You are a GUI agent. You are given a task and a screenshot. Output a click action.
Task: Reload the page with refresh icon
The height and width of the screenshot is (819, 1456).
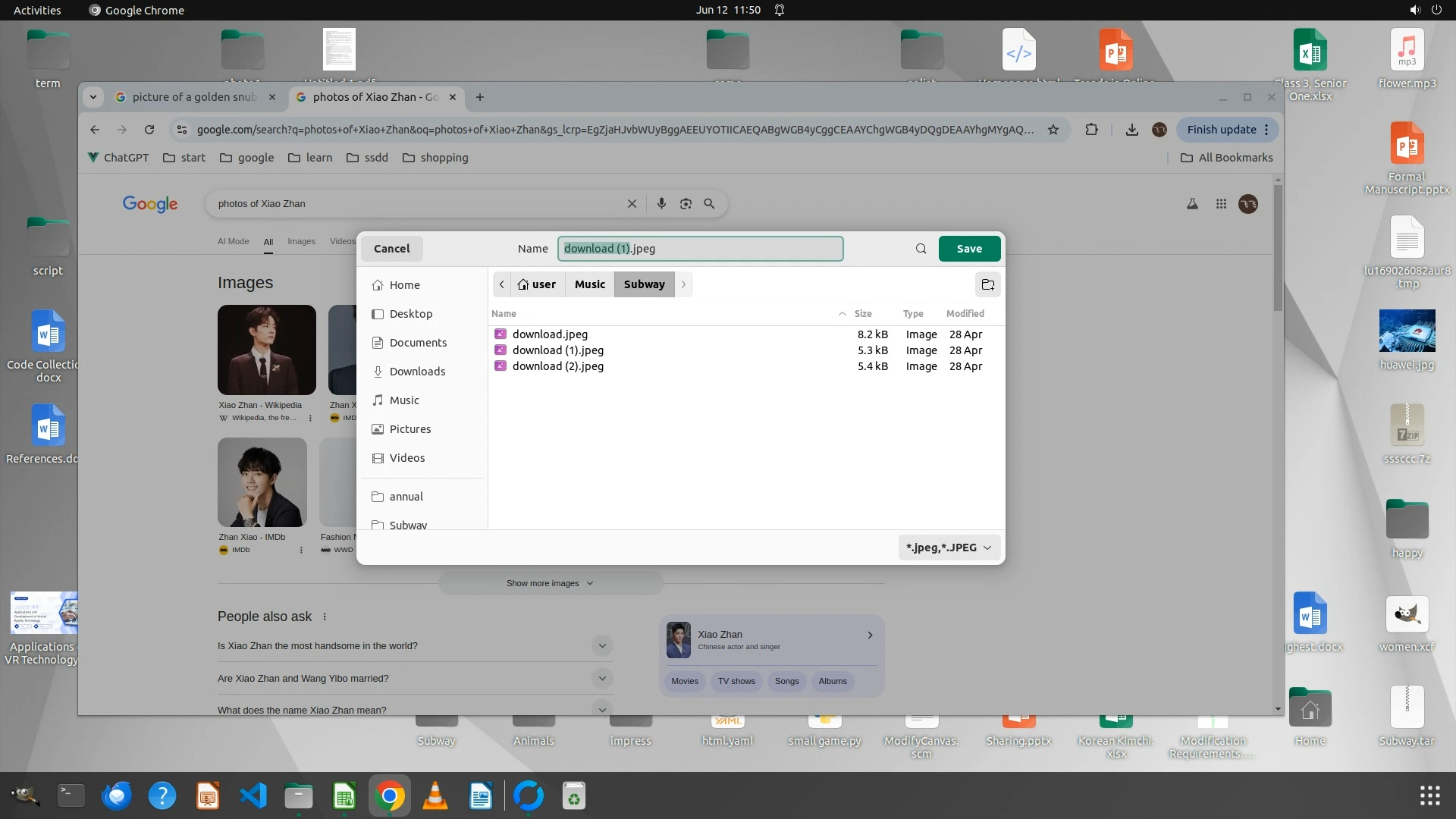[149, 130]
